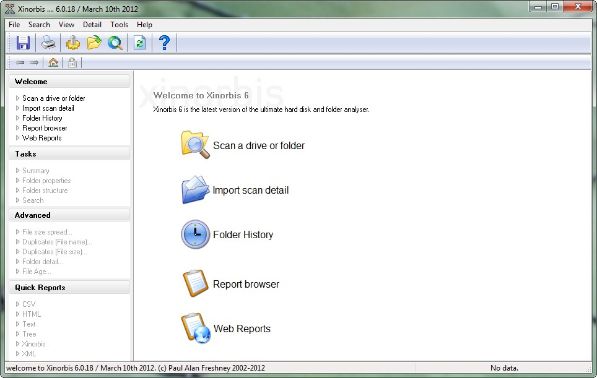Click the yellow import-arrow toolbar icon
The image size is (597, 378).
point(73,43)
